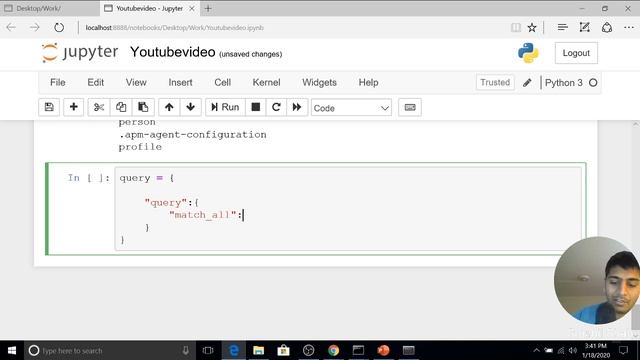Go forward with the browser forward arrow
The height and width of the screenshot is (360, 640).
(x=35, y=27)
